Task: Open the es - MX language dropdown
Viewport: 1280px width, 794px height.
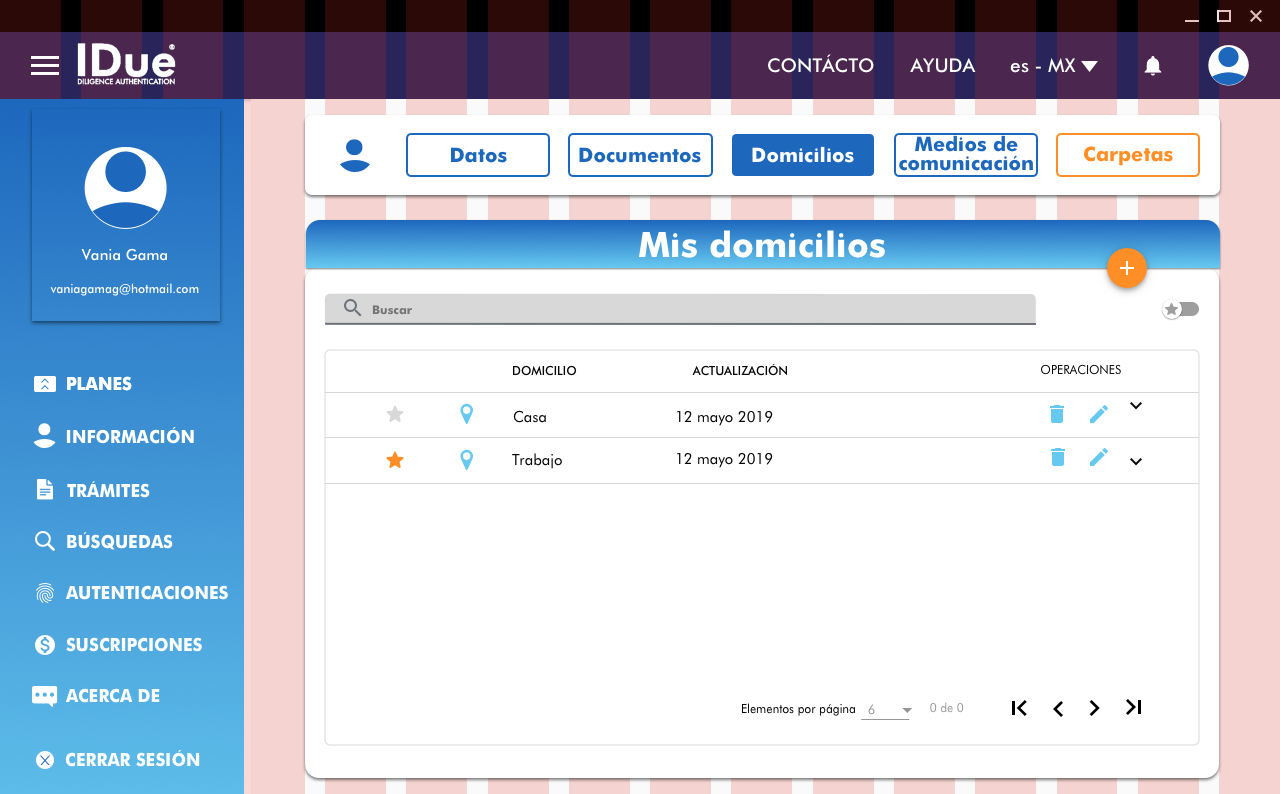Action: click(x=1053, y=66)
